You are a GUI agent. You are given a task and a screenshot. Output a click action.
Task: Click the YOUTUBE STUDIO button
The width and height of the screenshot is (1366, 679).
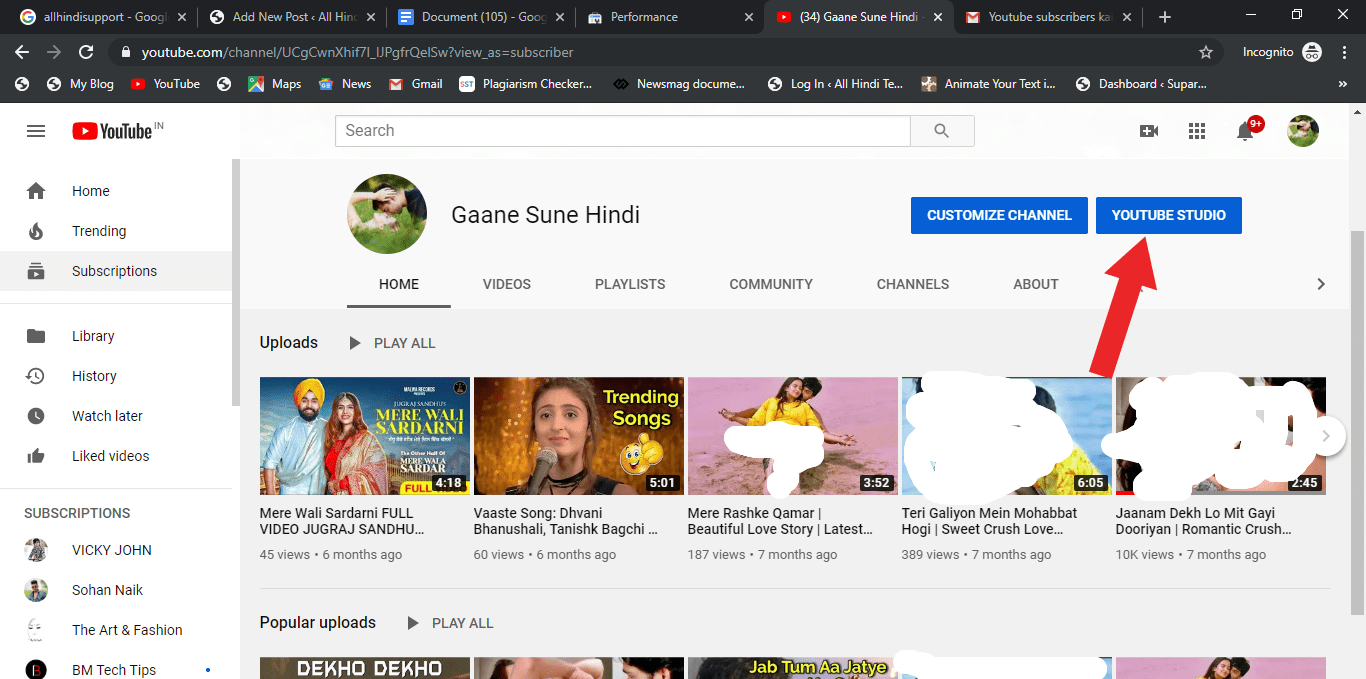point(1169,215)
